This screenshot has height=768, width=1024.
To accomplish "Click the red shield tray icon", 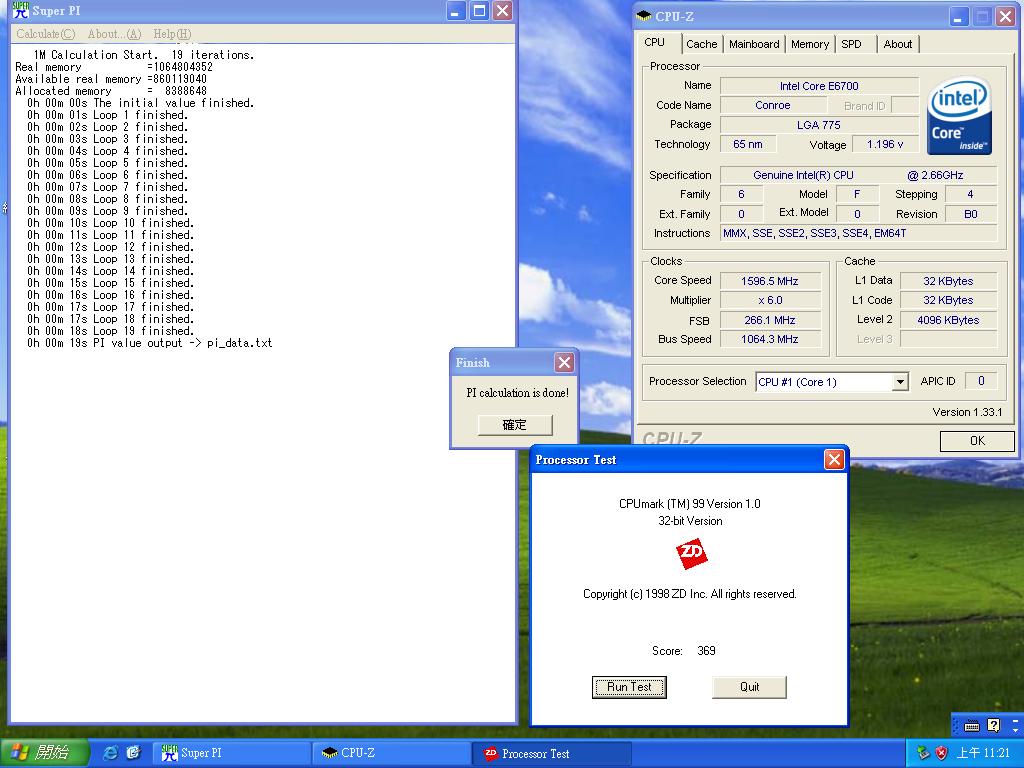I will pos(941,753).
